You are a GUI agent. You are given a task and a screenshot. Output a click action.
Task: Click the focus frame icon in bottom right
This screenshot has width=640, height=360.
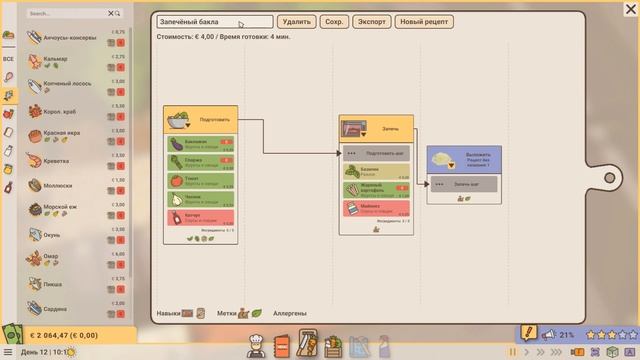coord(595,352)
